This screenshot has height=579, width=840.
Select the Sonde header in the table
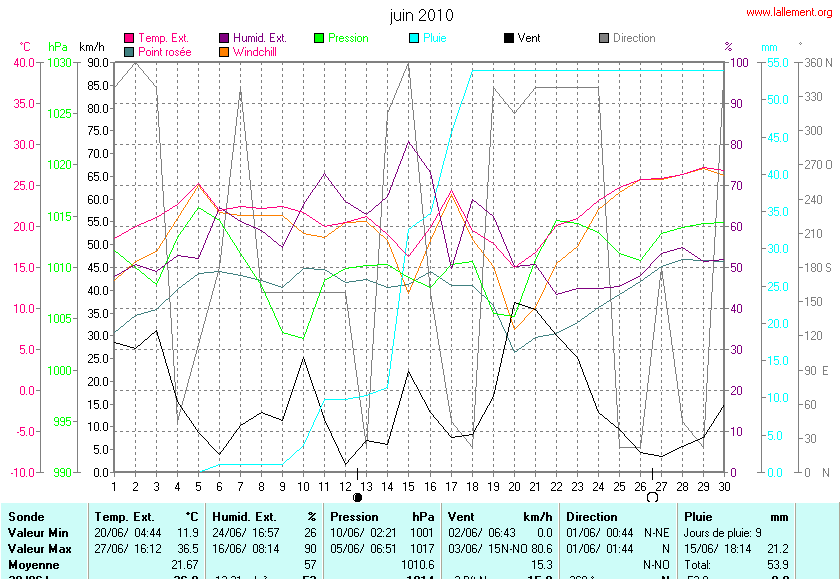tap(26, 517)
